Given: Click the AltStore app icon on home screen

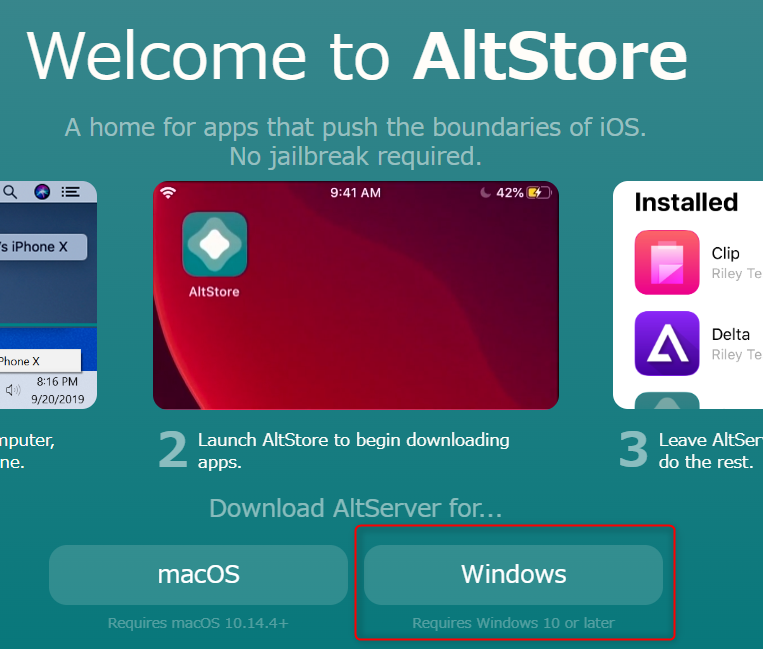Looking at the screenshot, I should [215, 244].
